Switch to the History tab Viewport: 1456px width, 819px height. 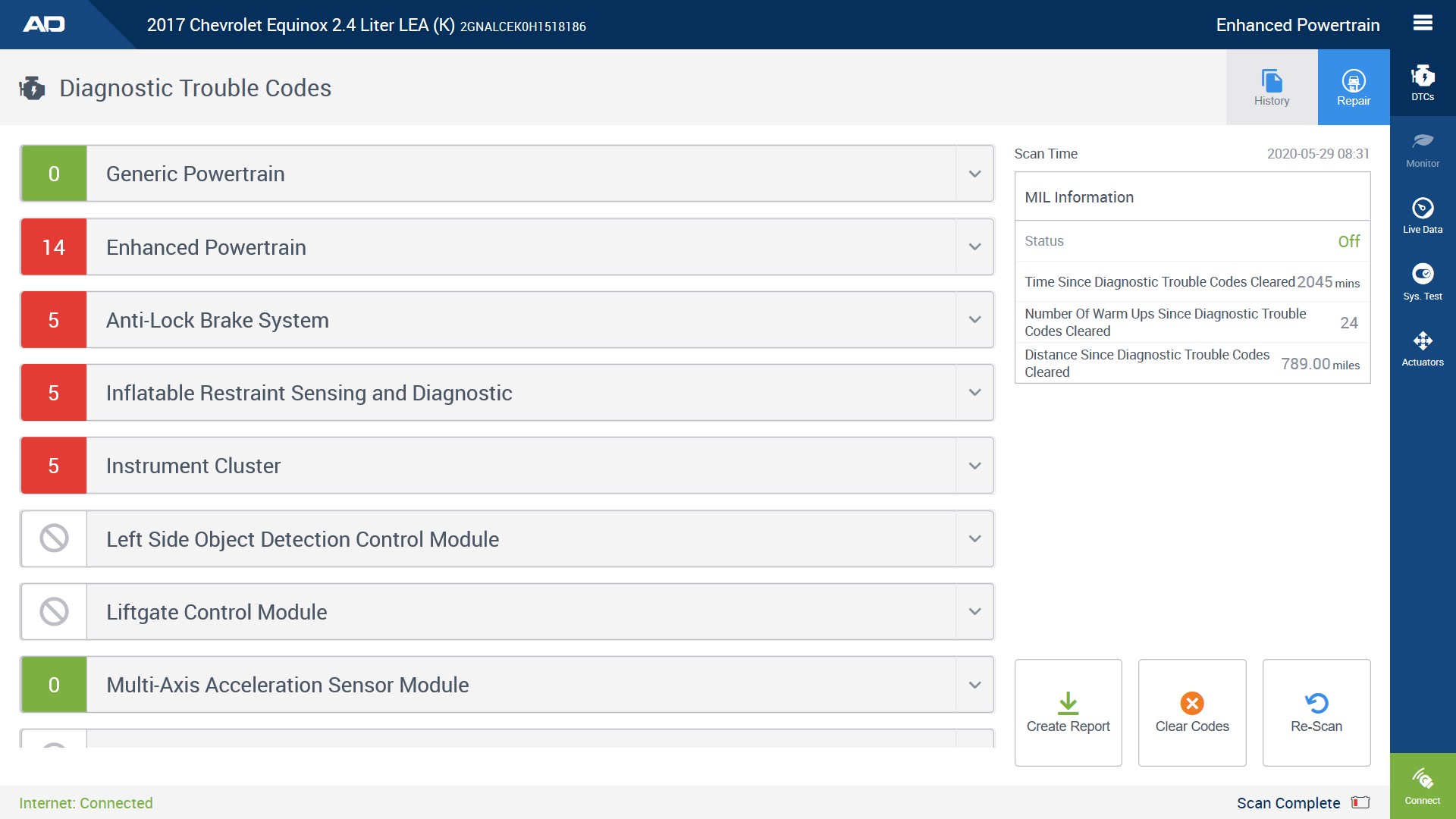tap(1272, 86)
